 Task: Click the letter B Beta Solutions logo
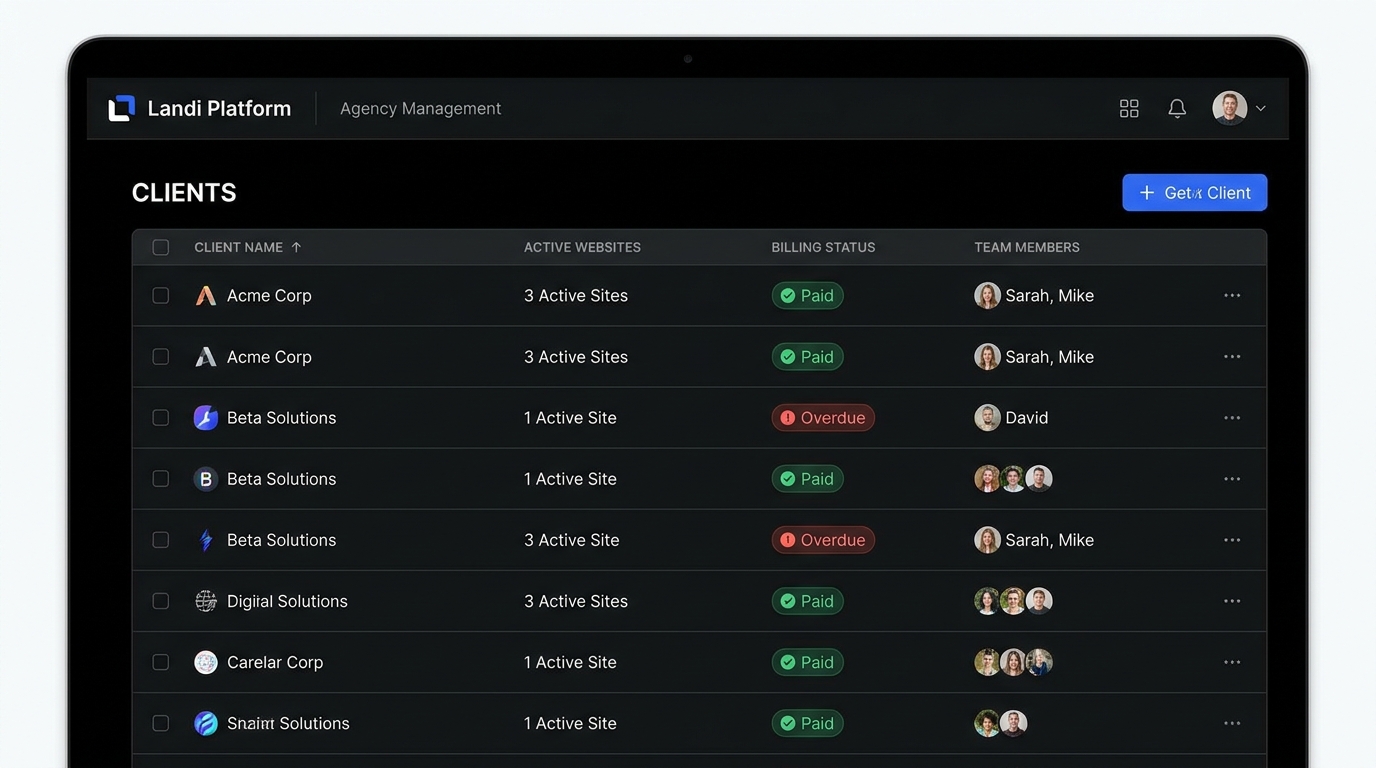206,479
